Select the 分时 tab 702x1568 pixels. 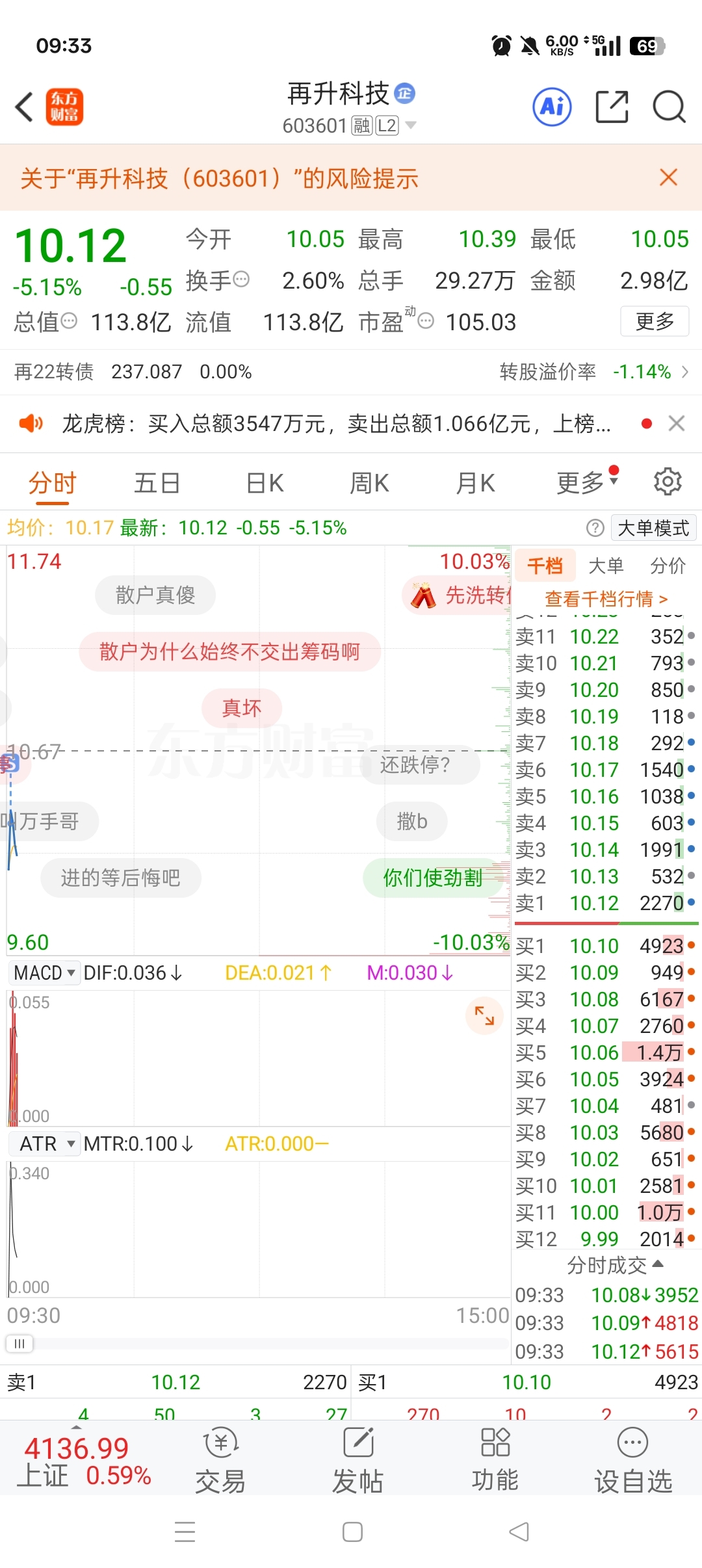coord(52,483)
